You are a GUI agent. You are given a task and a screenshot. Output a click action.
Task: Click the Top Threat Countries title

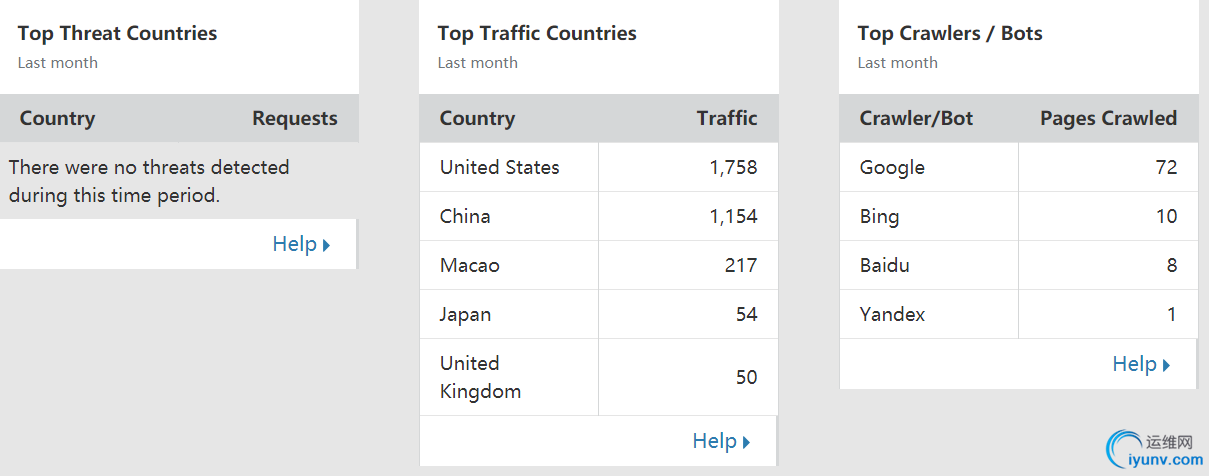[x=117, y=33]
